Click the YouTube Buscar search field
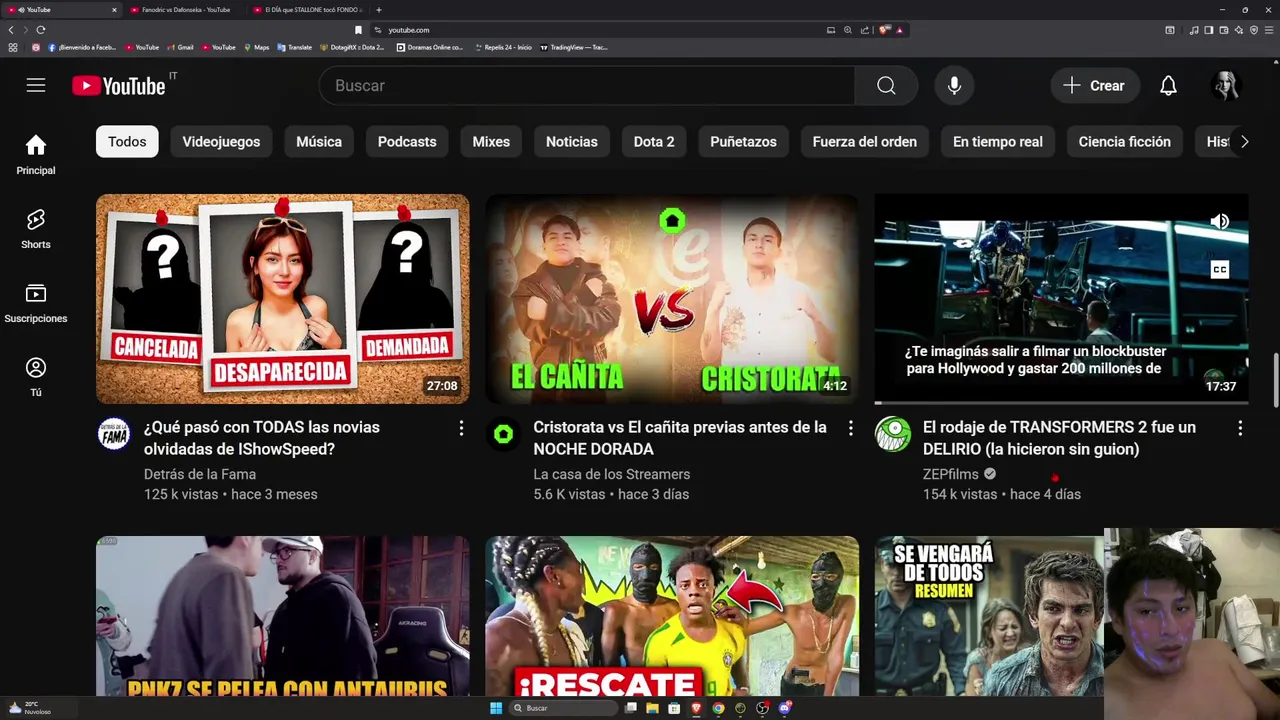This screenshot has width=1280, height=720. click(x=587, y=86)
